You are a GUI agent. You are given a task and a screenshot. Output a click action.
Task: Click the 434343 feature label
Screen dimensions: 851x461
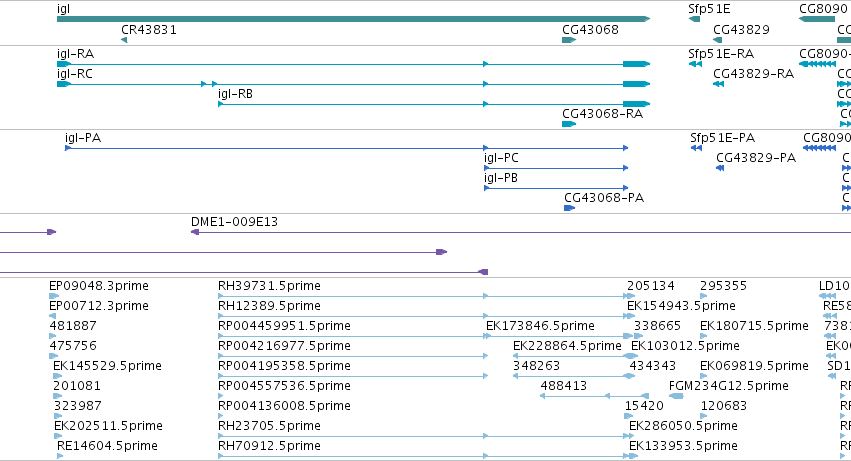pyautogui.click(x=652, y=366)
